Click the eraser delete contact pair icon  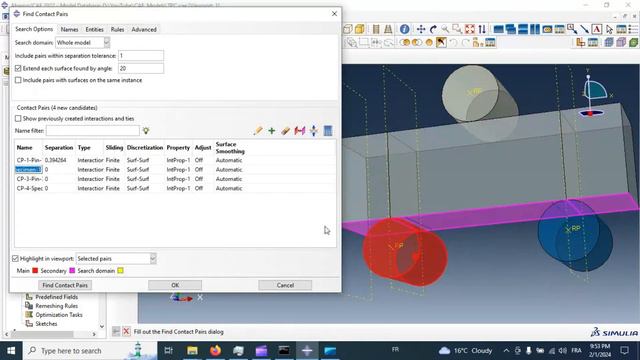coord(286,131)
